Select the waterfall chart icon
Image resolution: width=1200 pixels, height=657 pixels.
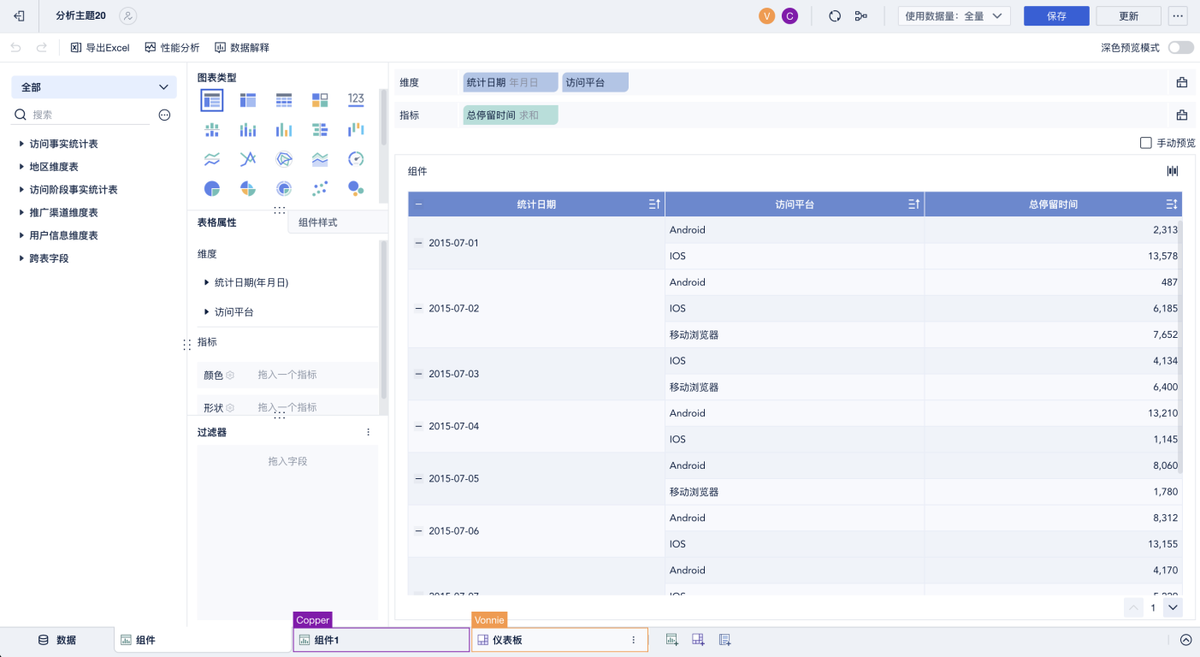(356, 130)
